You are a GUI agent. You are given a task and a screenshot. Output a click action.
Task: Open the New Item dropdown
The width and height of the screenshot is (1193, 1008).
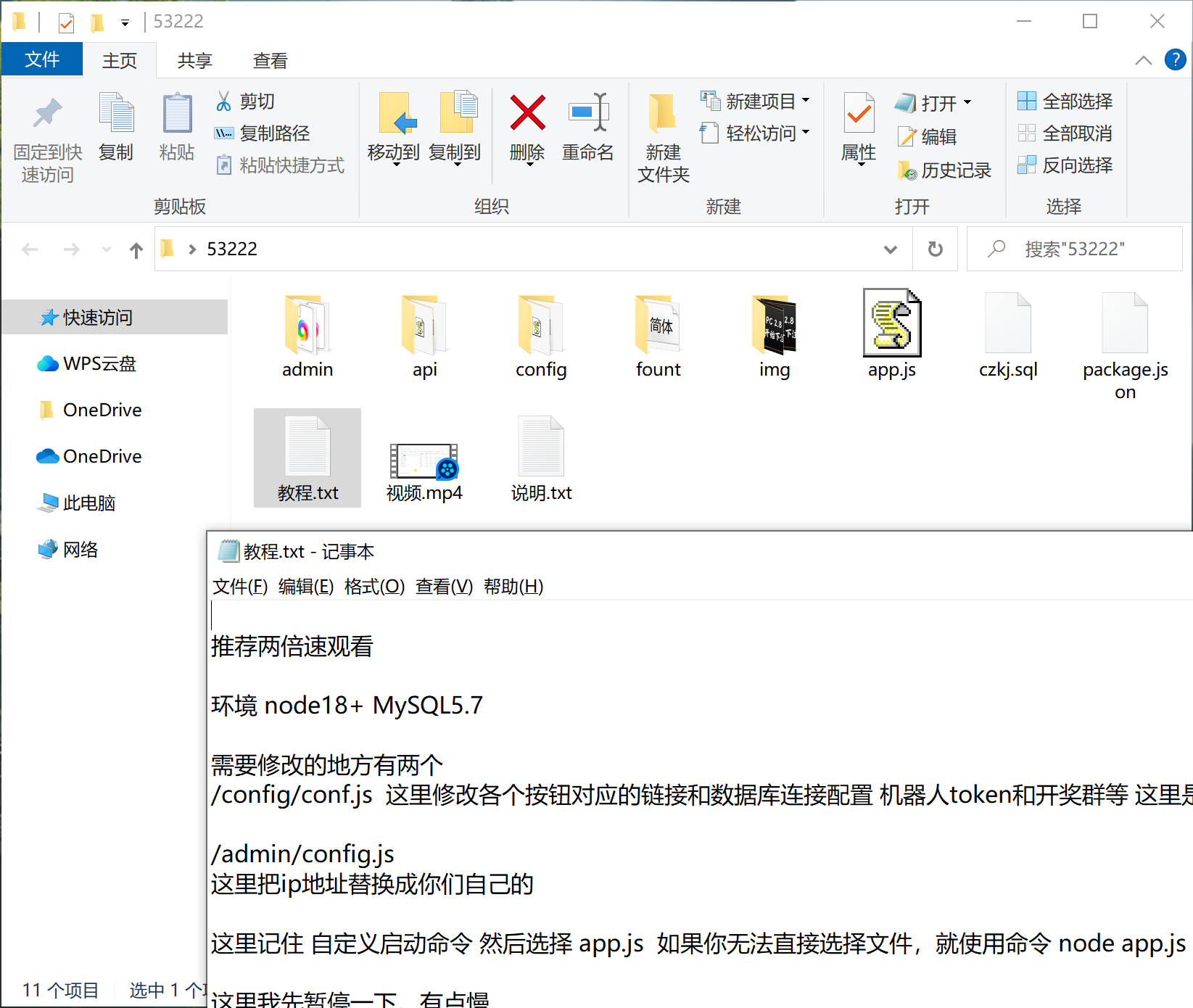pos(755,102)
